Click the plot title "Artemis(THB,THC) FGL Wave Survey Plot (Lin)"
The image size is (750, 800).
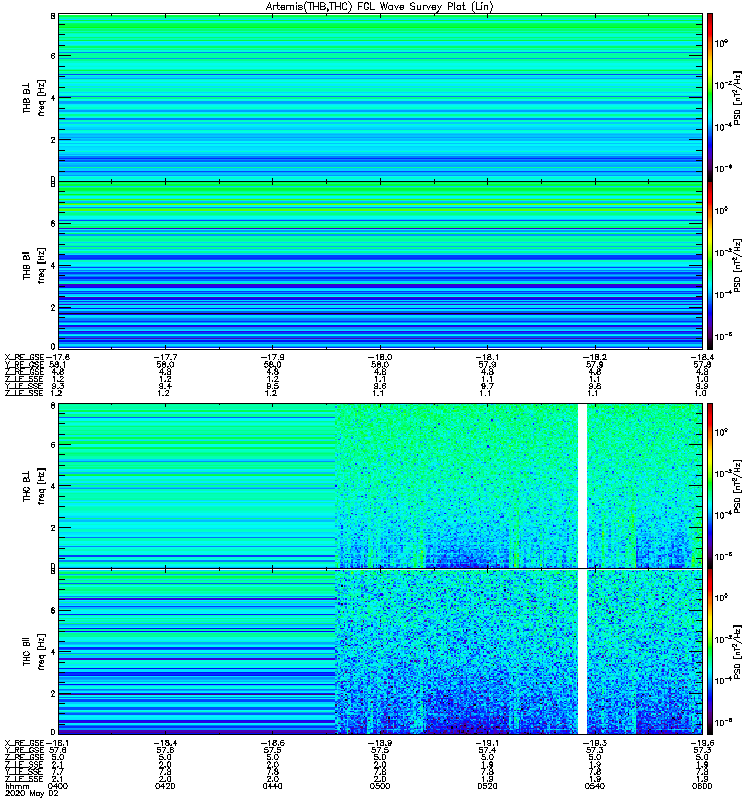pyautogui.click(x=380, y=7)
